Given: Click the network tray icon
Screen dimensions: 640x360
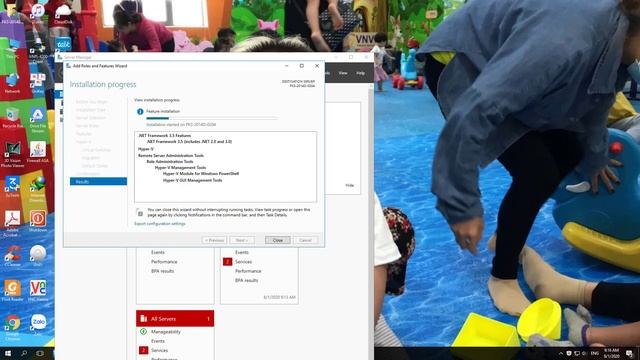Looking at the screenshot, I should coord(577,353).
